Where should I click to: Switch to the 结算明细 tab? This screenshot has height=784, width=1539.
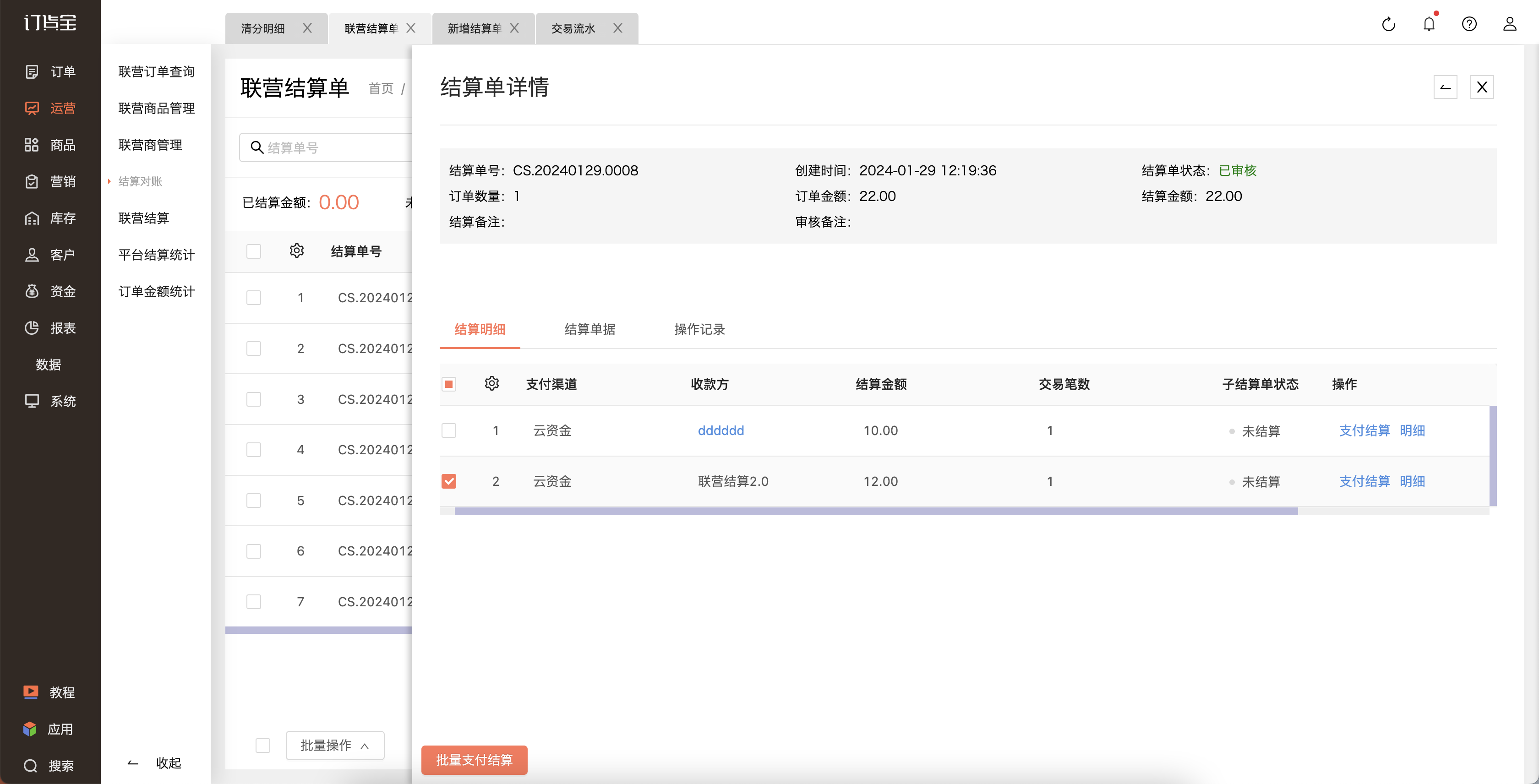click(480, 330)
